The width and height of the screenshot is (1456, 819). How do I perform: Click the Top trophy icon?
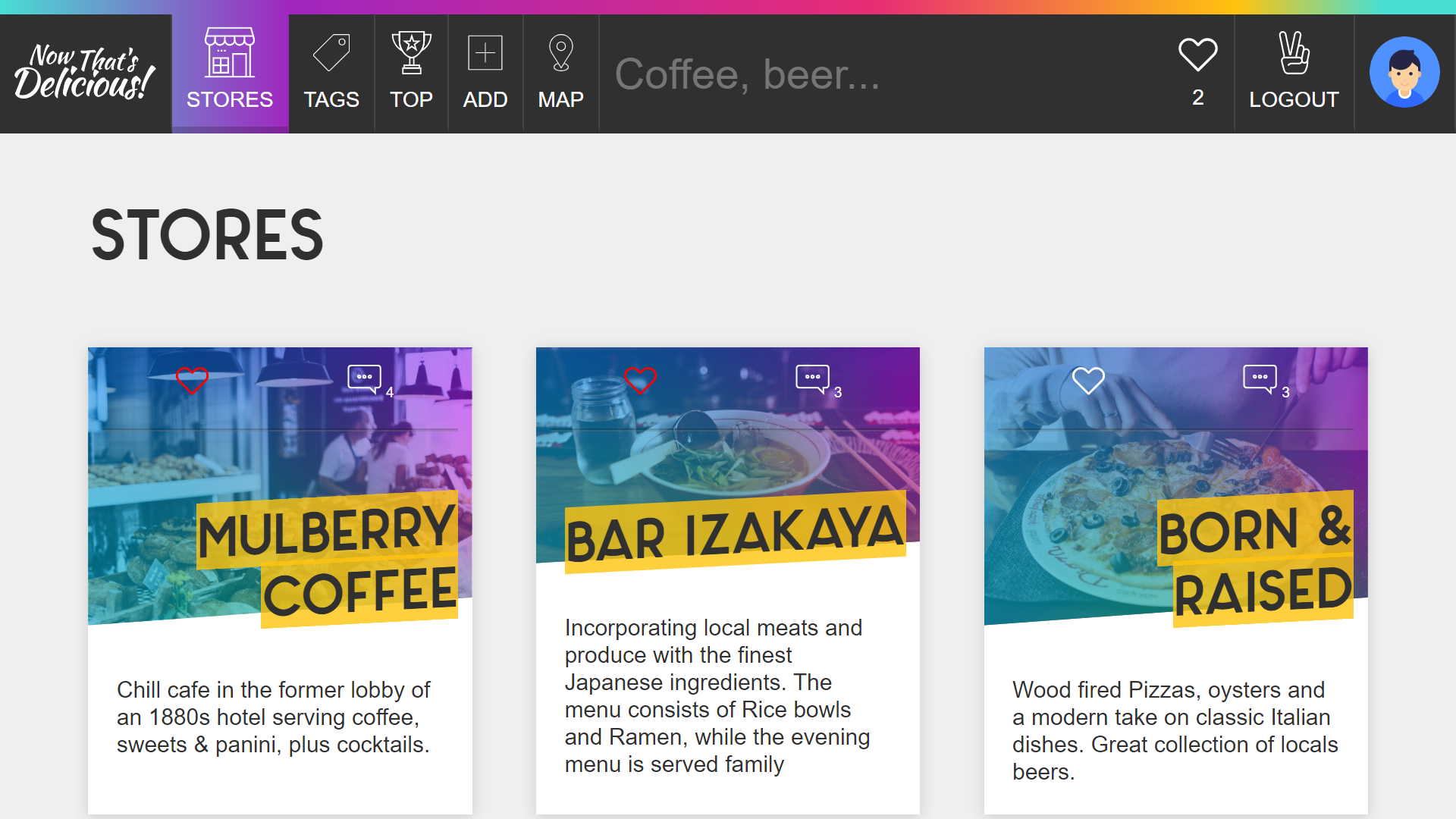(410, 52)
